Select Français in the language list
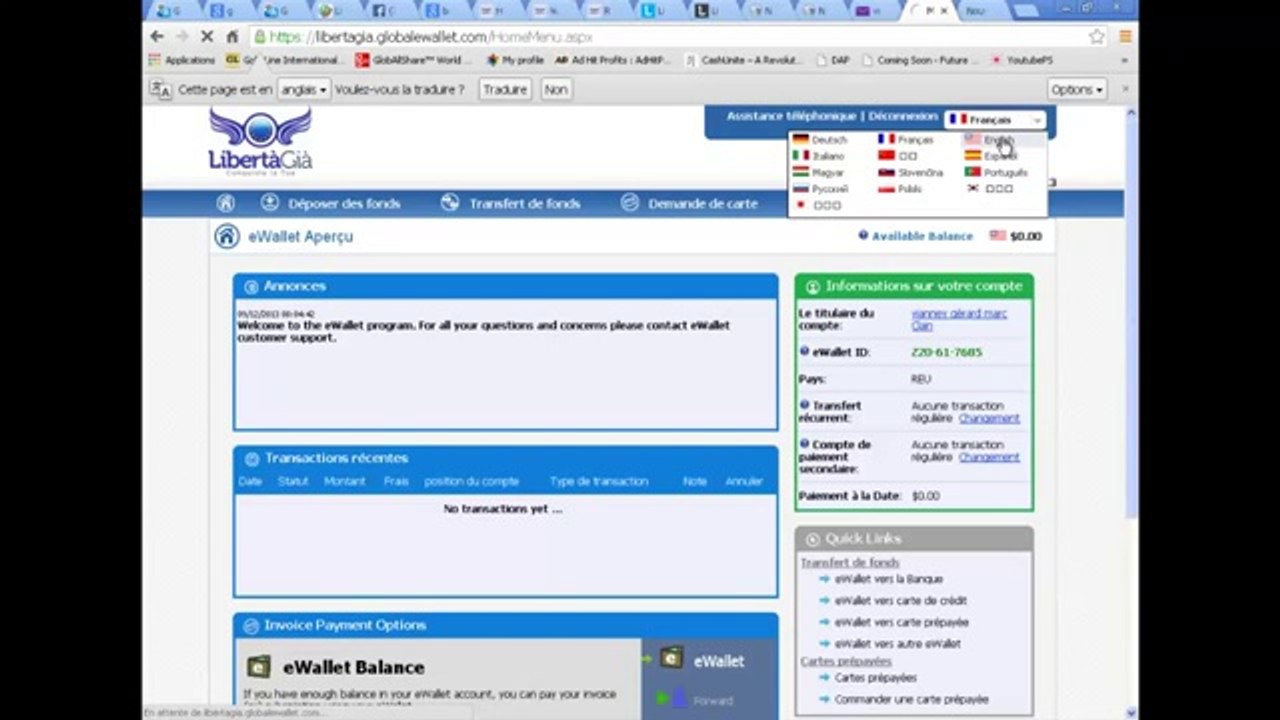The height and width of the screenshot is (720, 1280). point(905,140)
